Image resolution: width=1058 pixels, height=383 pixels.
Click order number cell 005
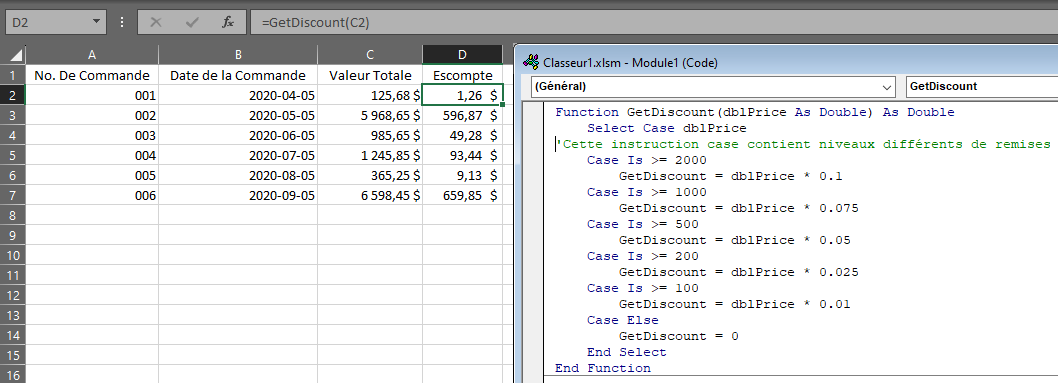pos(92,175)
